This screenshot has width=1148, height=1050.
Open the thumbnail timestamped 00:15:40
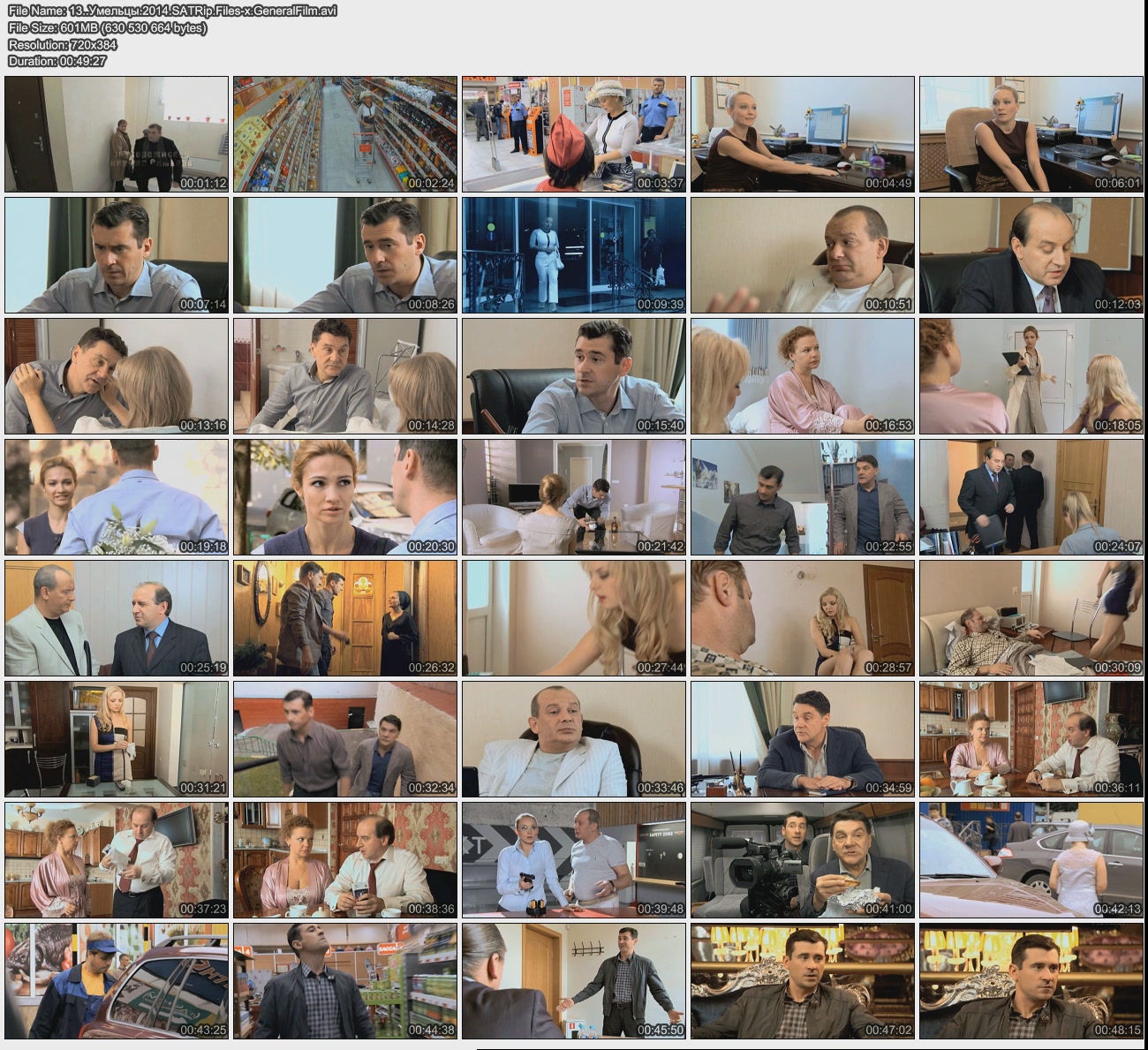click(574, 376)
